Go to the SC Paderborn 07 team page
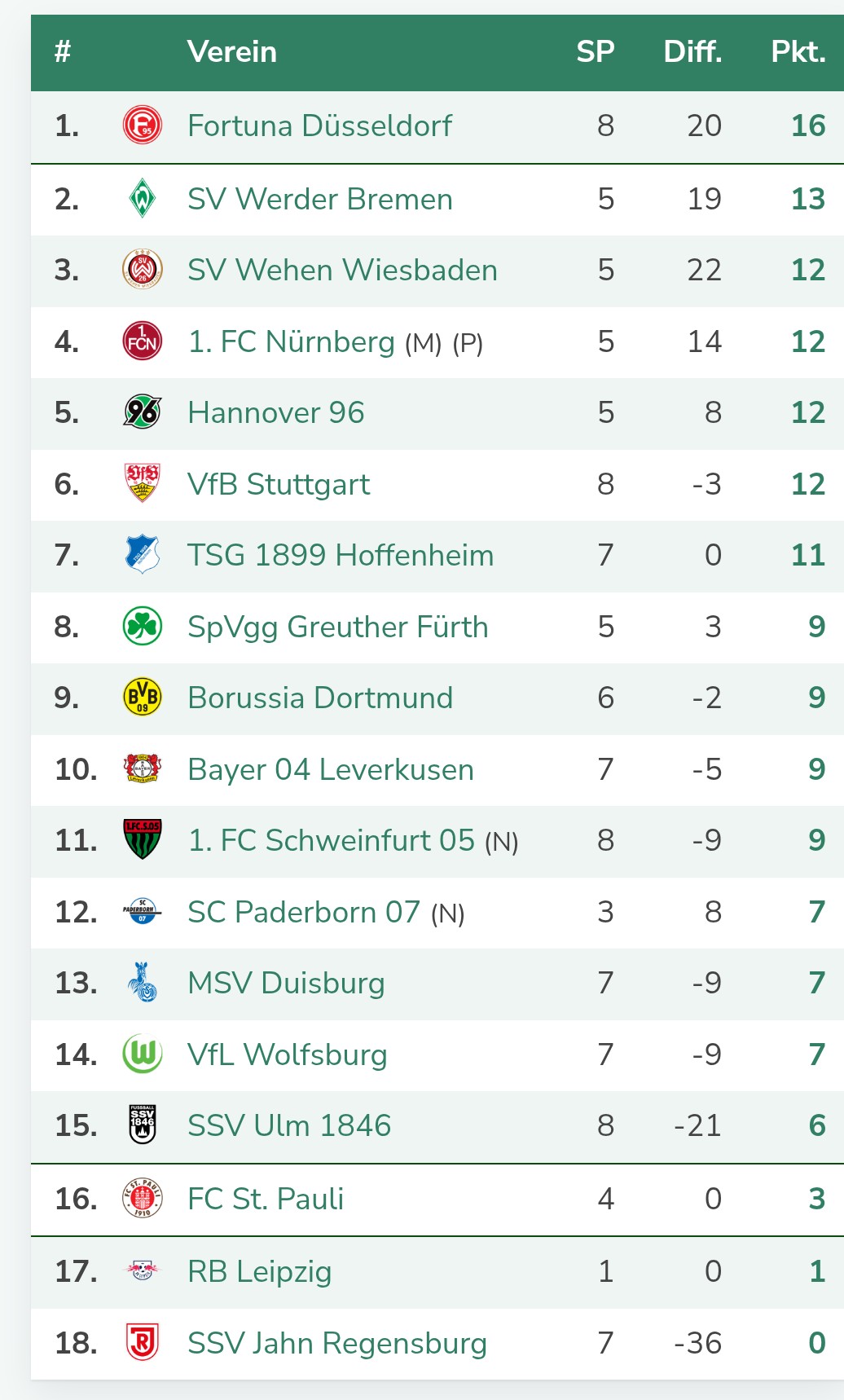 pyautogui.click(x=304, y=912)
